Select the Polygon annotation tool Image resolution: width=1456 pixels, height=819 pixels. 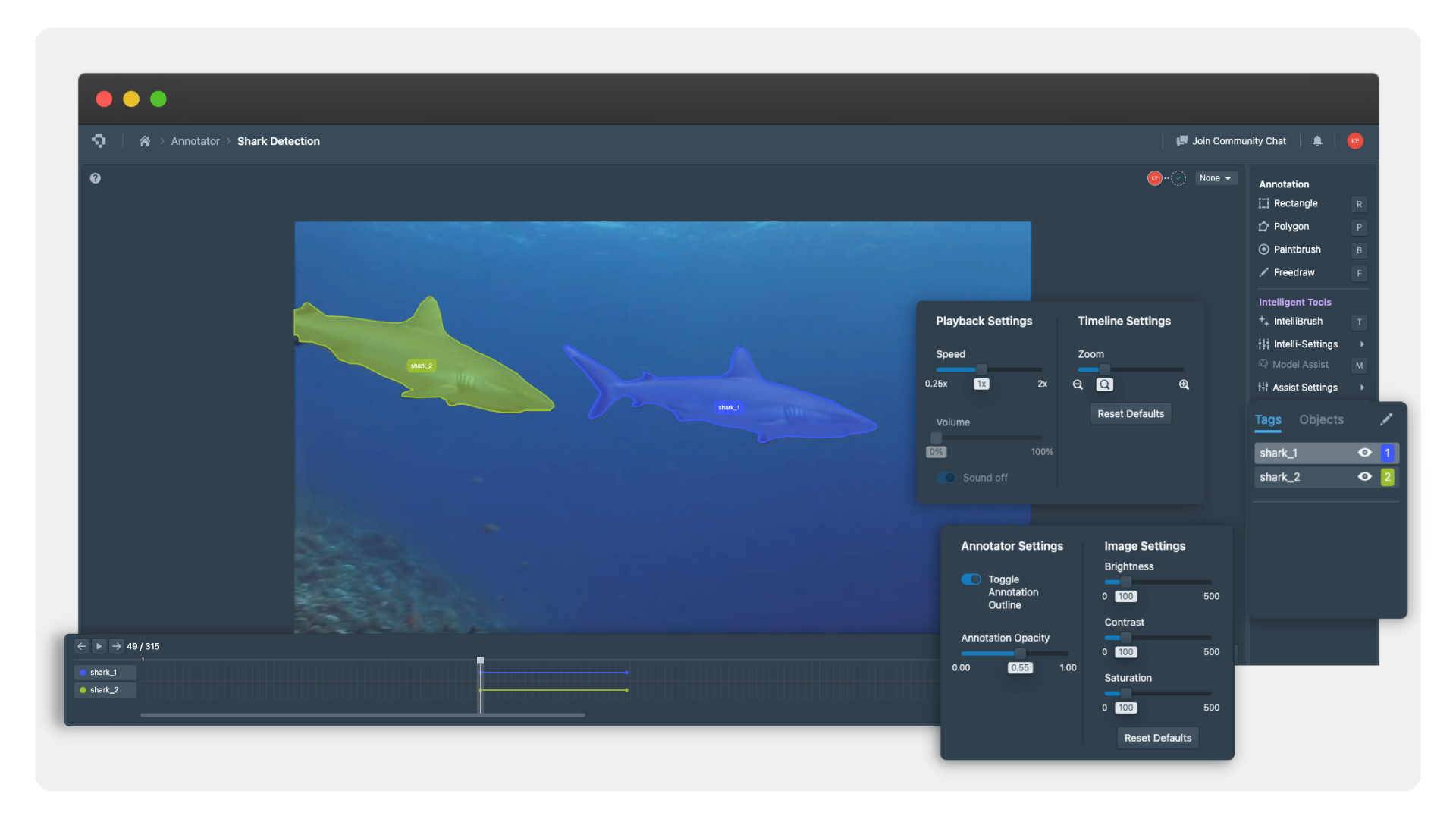[1292, 226]
